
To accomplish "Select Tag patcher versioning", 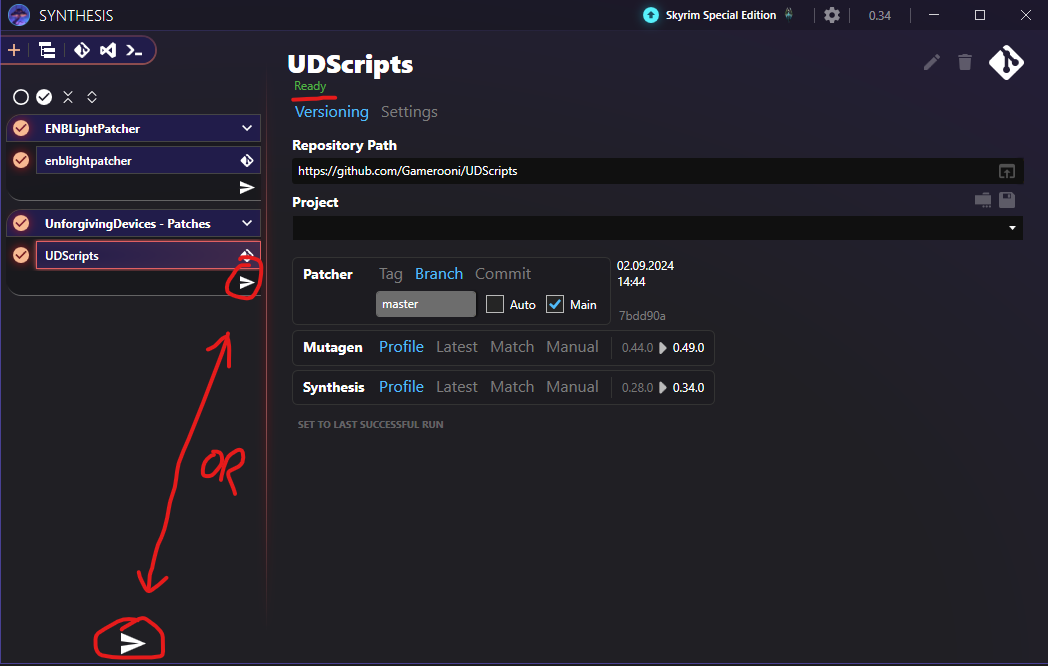I will pos(390,274).
